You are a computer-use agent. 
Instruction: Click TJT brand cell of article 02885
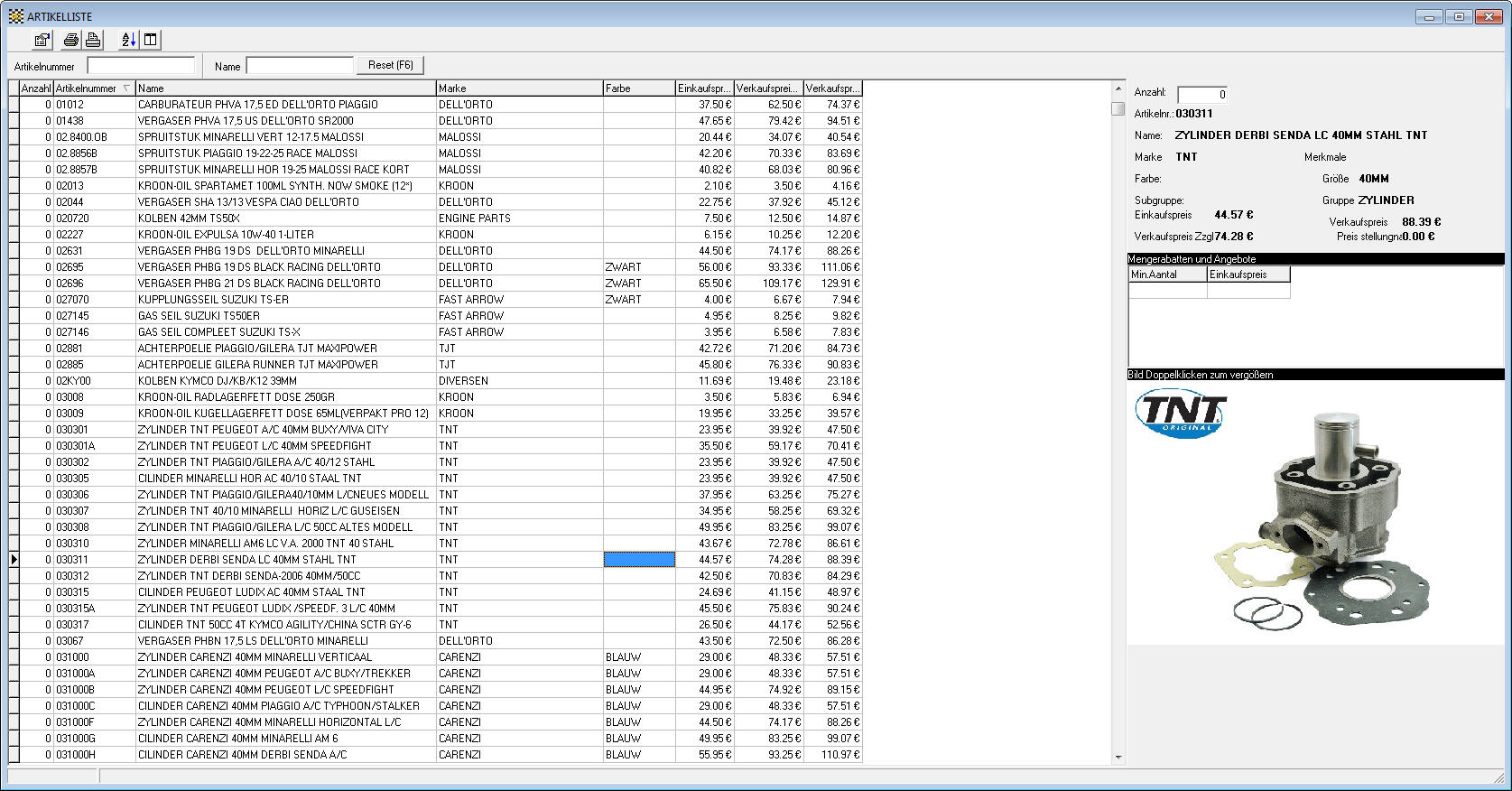click(519, 365)
